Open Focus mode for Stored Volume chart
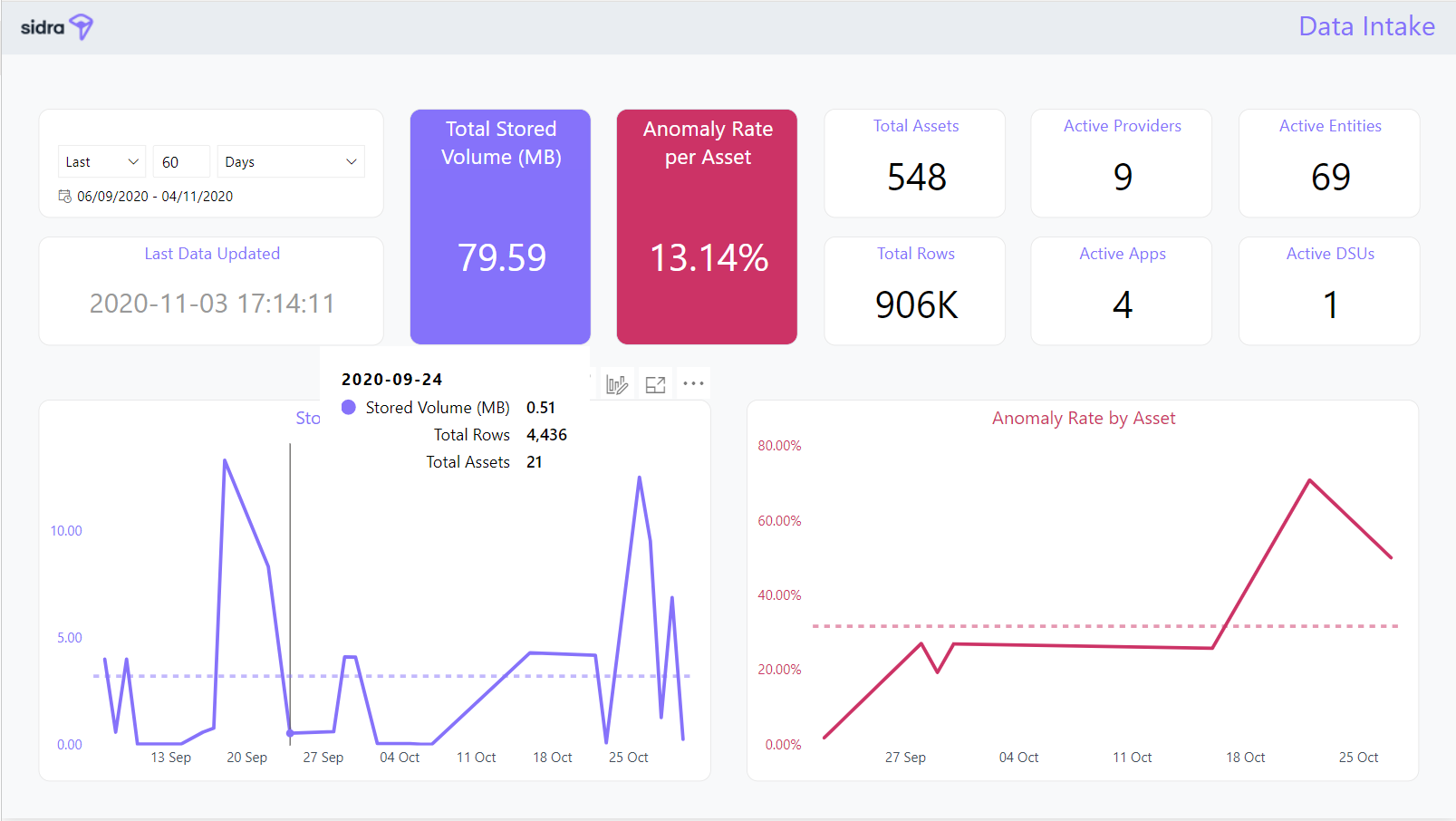Screen dimensions: 1456x821 (x=655, y=385)
